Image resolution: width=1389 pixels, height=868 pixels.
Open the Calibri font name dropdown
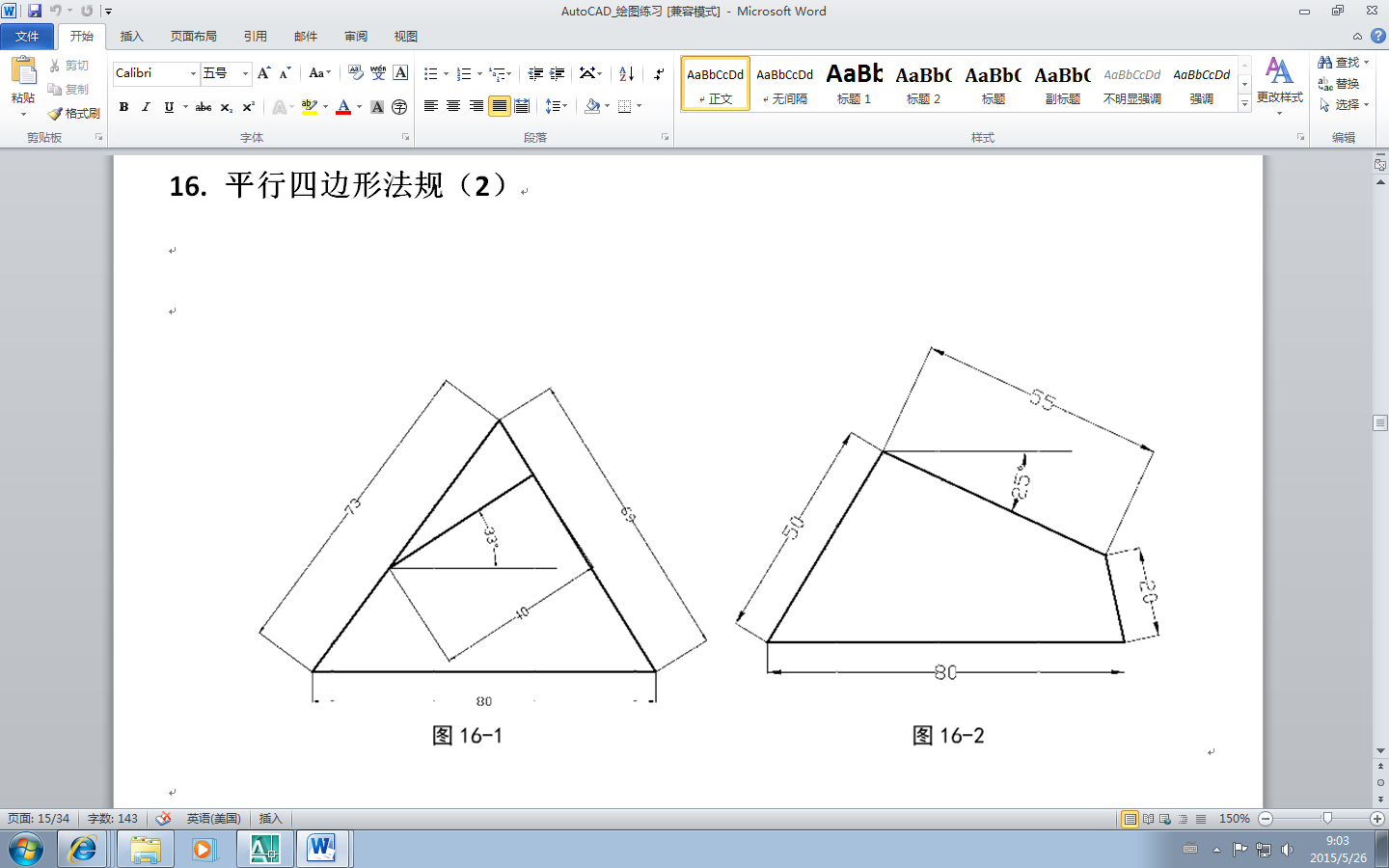click(x=193, y=73)
